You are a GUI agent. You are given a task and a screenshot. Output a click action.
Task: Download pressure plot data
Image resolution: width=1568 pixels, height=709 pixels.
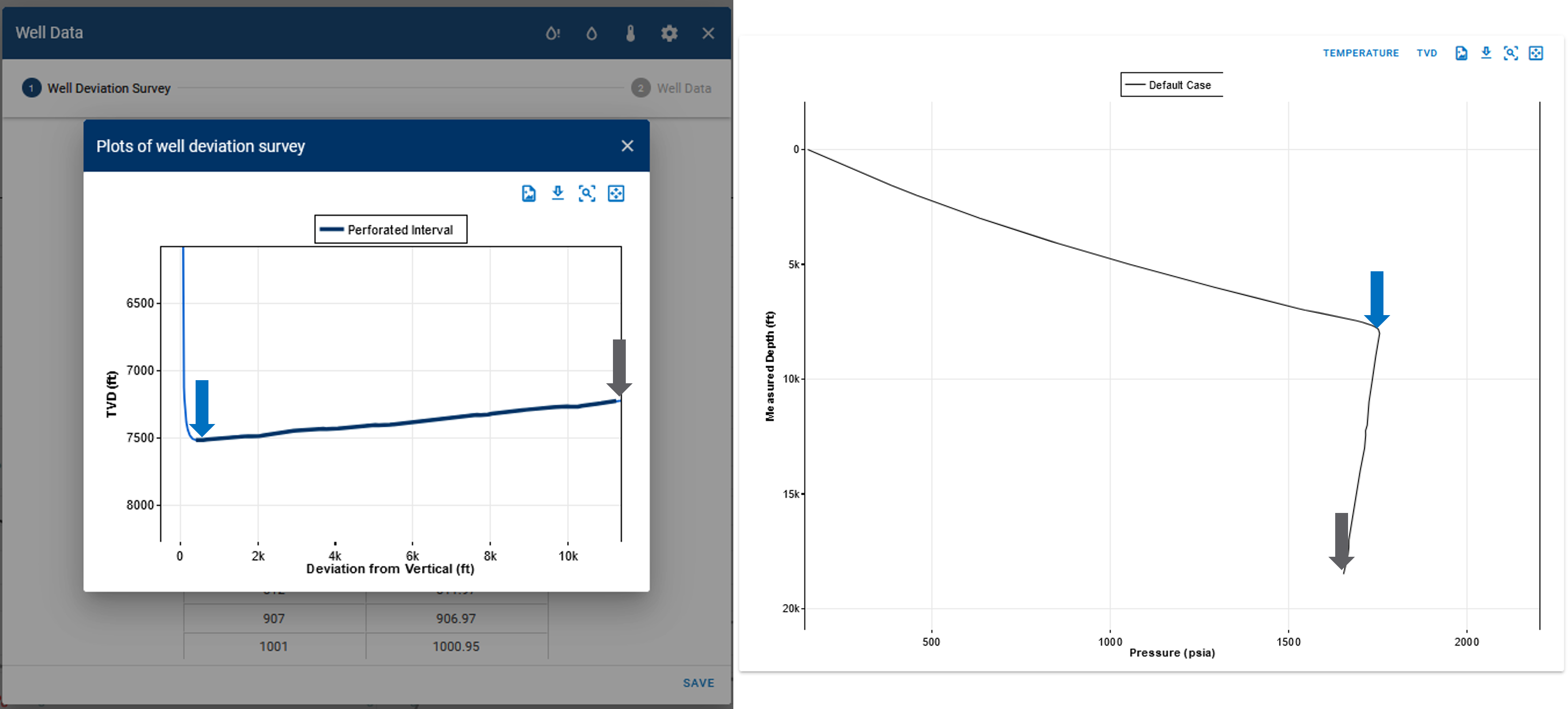(x=1486, y=53)
